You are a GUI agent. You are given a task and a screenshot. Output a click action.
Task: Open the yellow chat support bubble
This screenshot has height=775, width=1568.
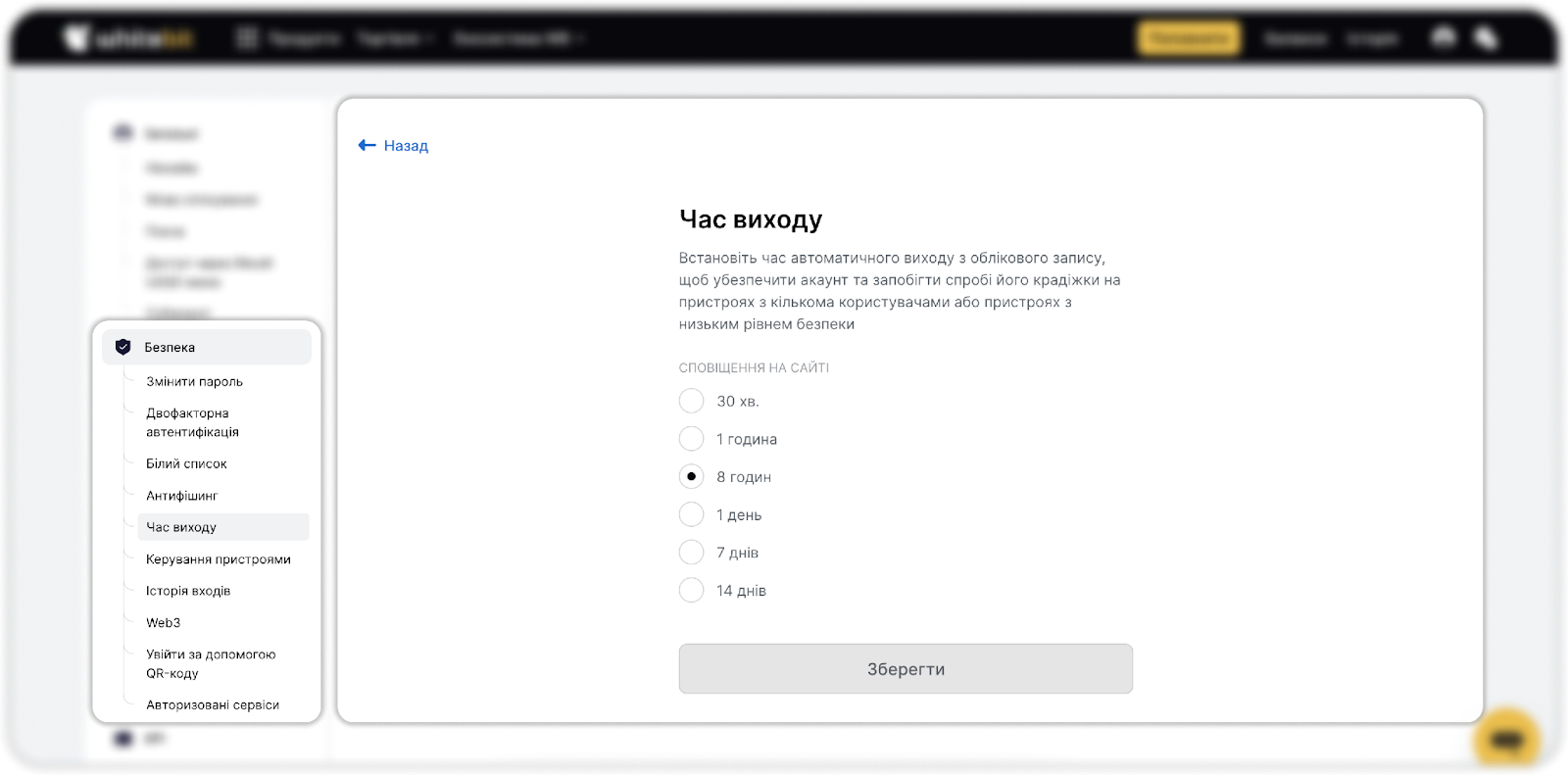tap(1506, 740)
